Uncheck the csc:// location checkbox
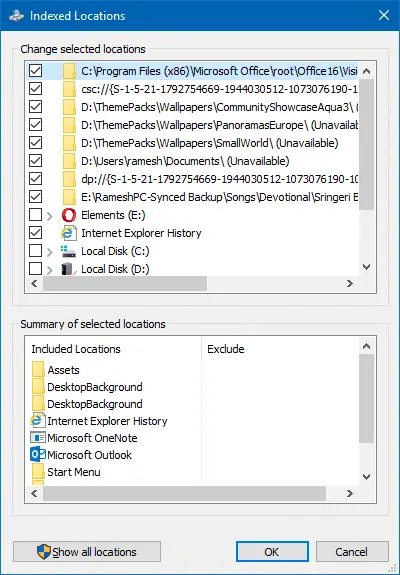 click(x=36, y=89)
